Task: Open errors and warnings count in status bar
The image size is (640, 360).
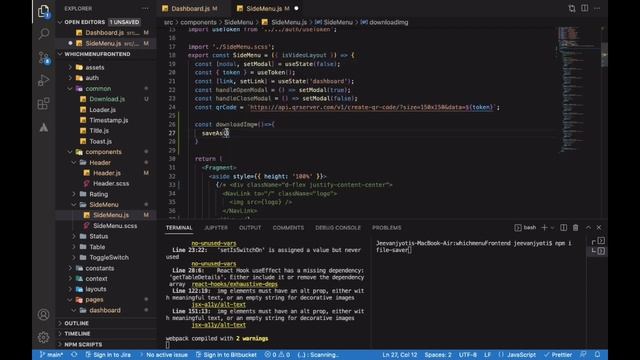Action: pos(277,354)
